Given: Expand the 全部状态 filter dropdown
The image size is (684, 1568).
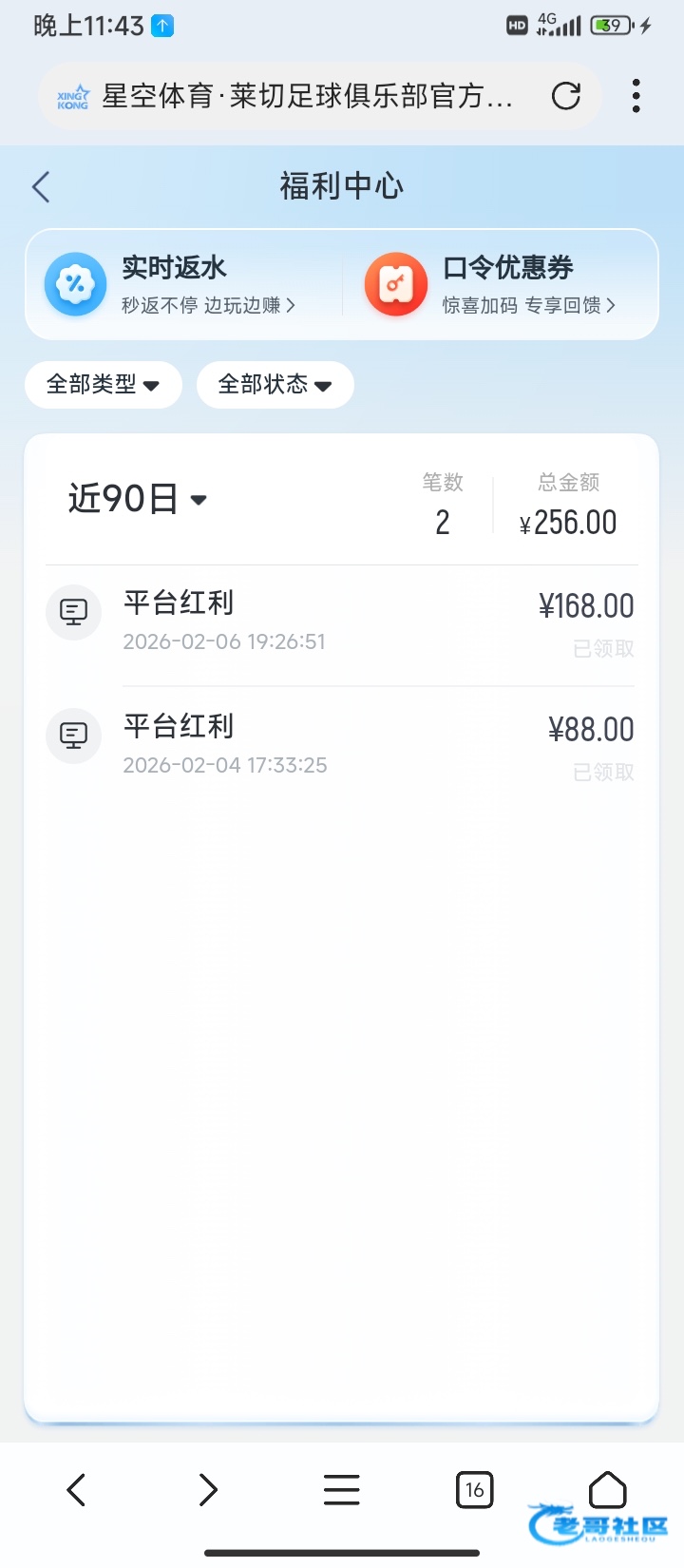Looking at the screenshot, I should tap(275, 385).
